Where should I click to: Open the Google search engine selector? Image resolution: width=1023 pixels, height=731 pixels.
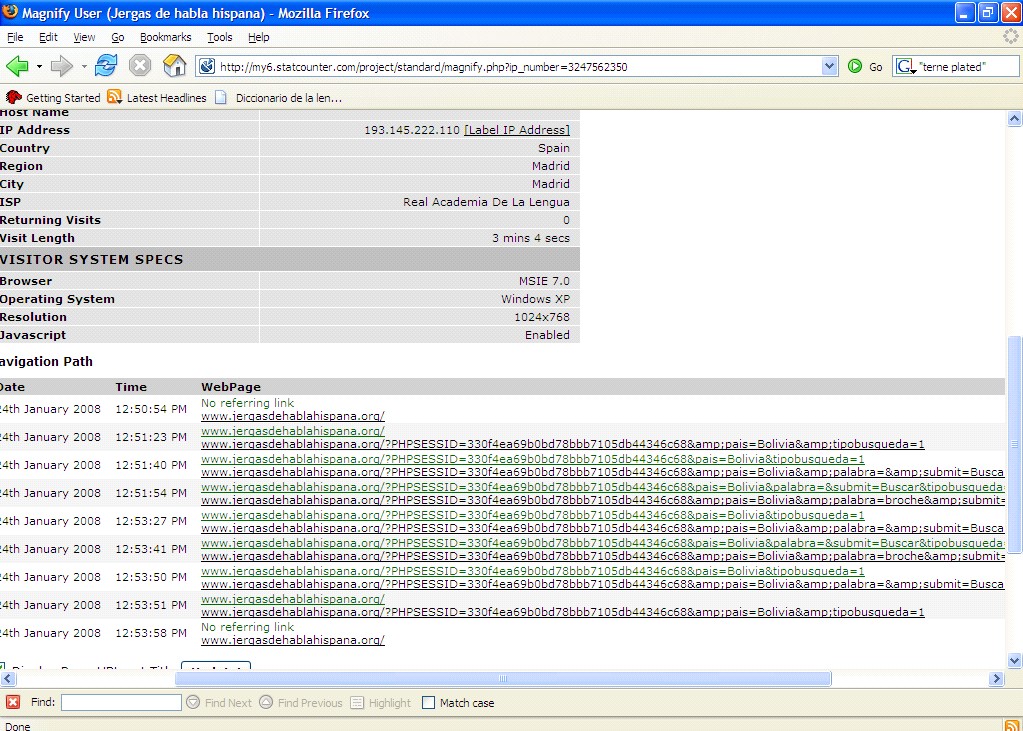[x=905, y=67]
